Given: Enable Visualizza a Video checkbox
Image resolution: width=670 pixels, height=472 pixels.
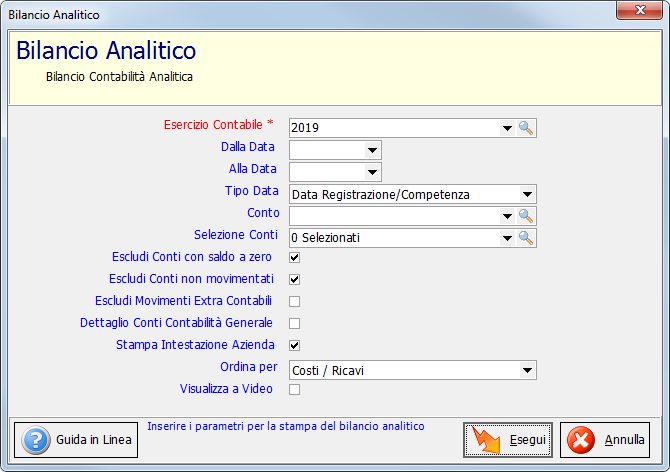Looking at the screenshot, I should coord(294,389).
